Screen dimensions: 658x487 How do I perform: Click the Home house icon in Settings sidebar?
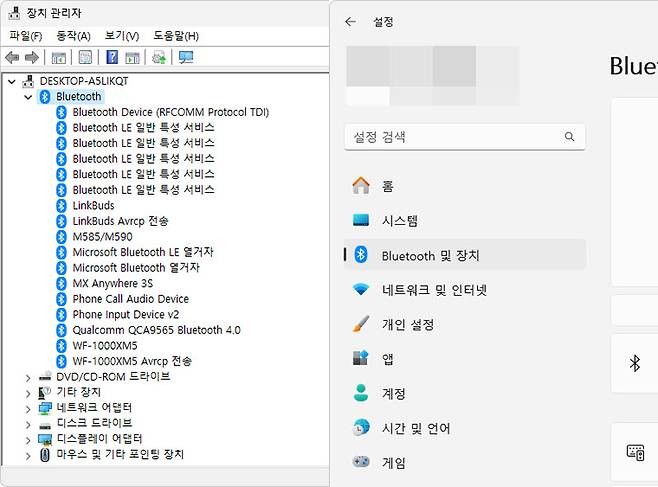pyautogui.click(x=361, y=185)
